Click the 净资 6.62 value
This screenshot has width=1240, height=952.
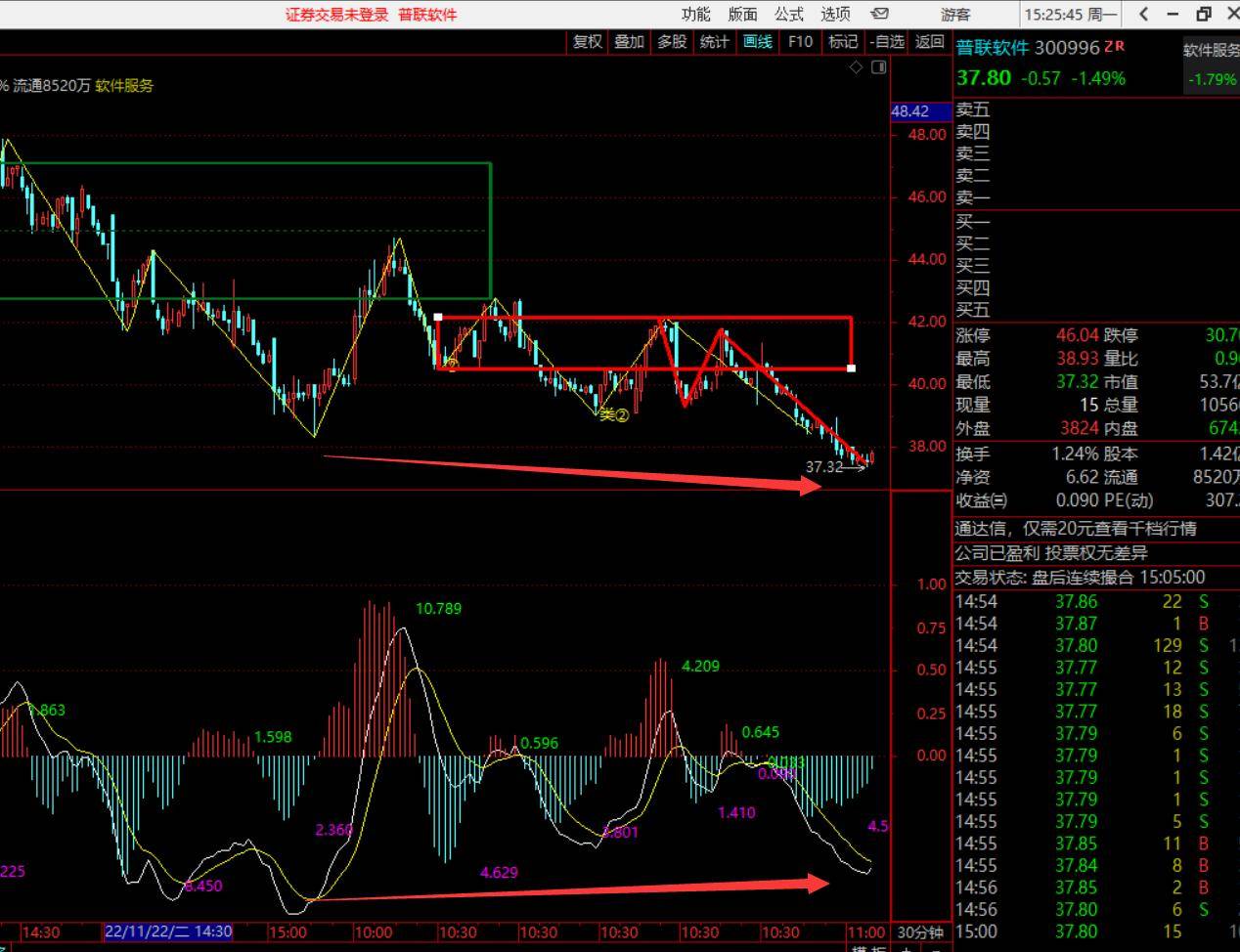[1083, 477]
